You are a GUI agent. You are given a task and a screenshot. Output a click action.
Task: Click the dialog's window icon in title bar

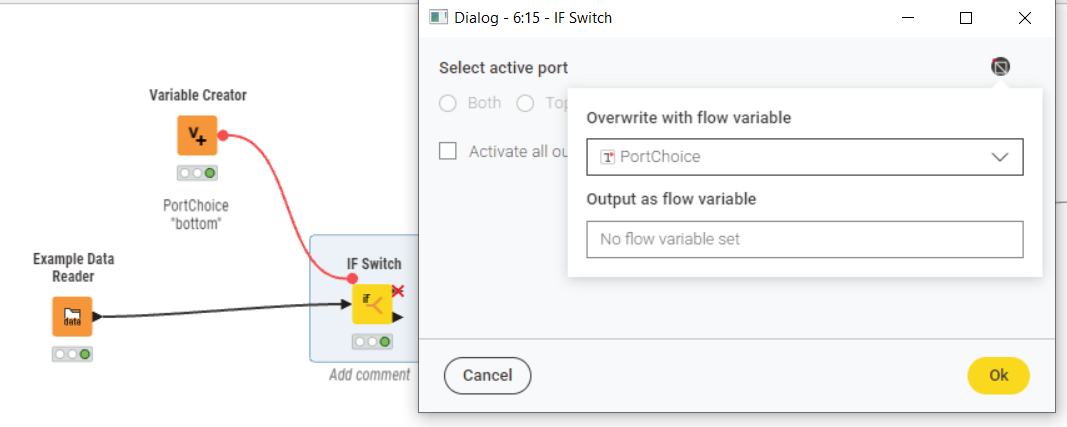pos(438,18)
